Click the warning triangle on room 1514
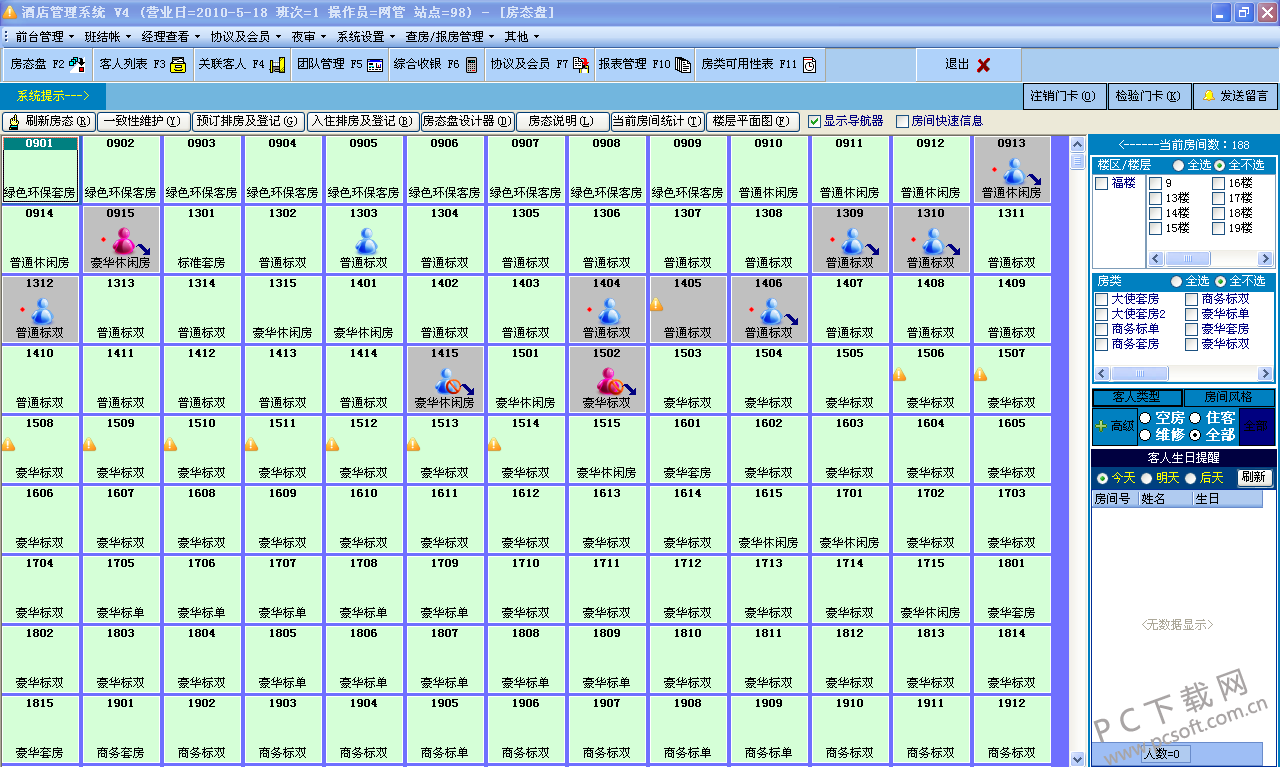Image resolution: width=1280 pixels, height=767 pixels. [x=495, y=445]
